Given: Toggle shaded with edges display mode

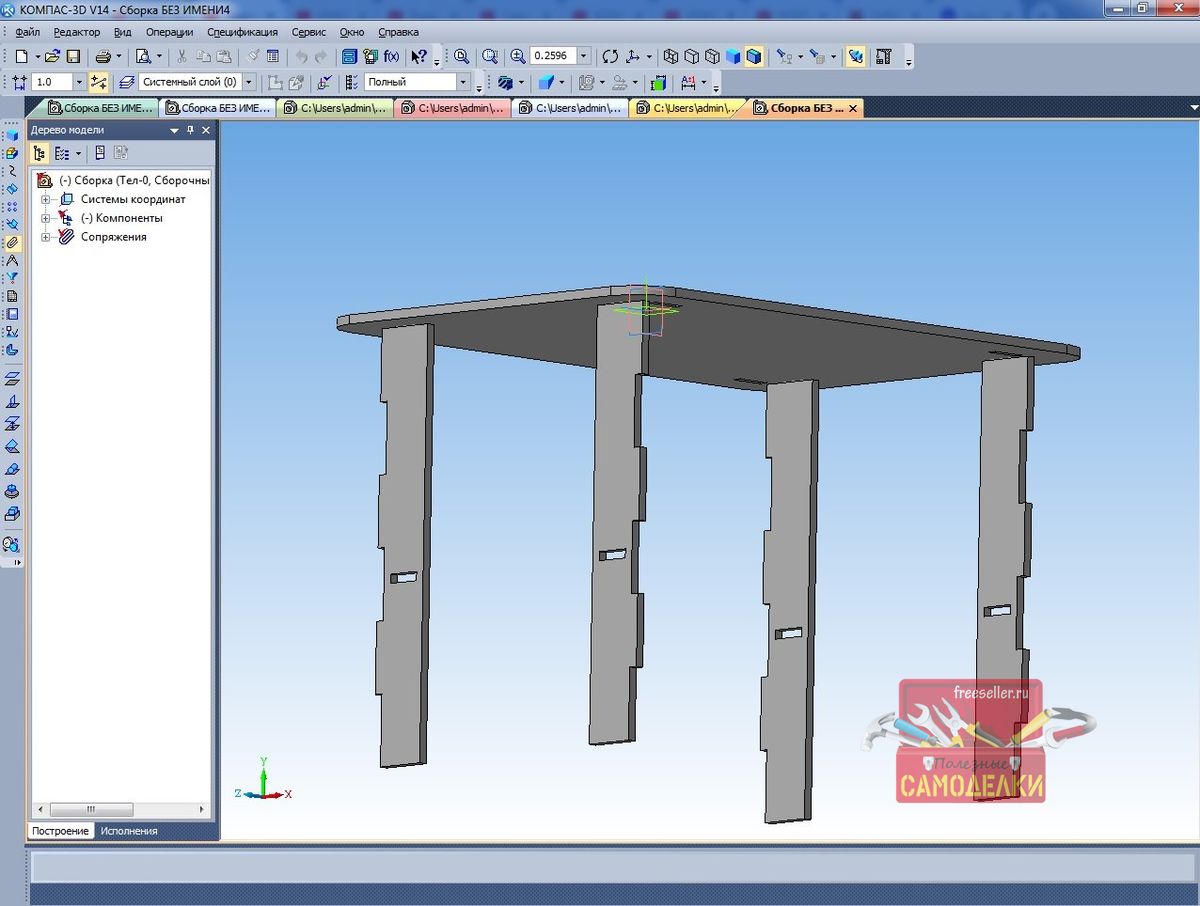Looking at the screenshot, I should pos(753,57).
